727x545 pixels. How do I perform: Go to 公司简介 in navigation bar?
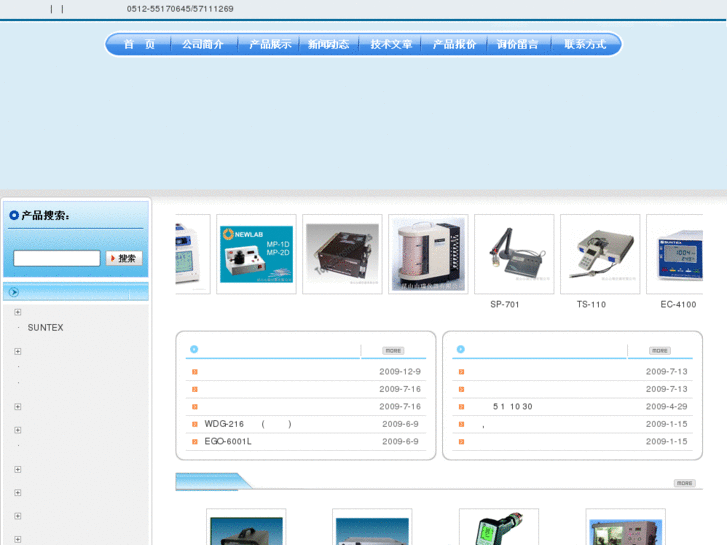[203, 44]
